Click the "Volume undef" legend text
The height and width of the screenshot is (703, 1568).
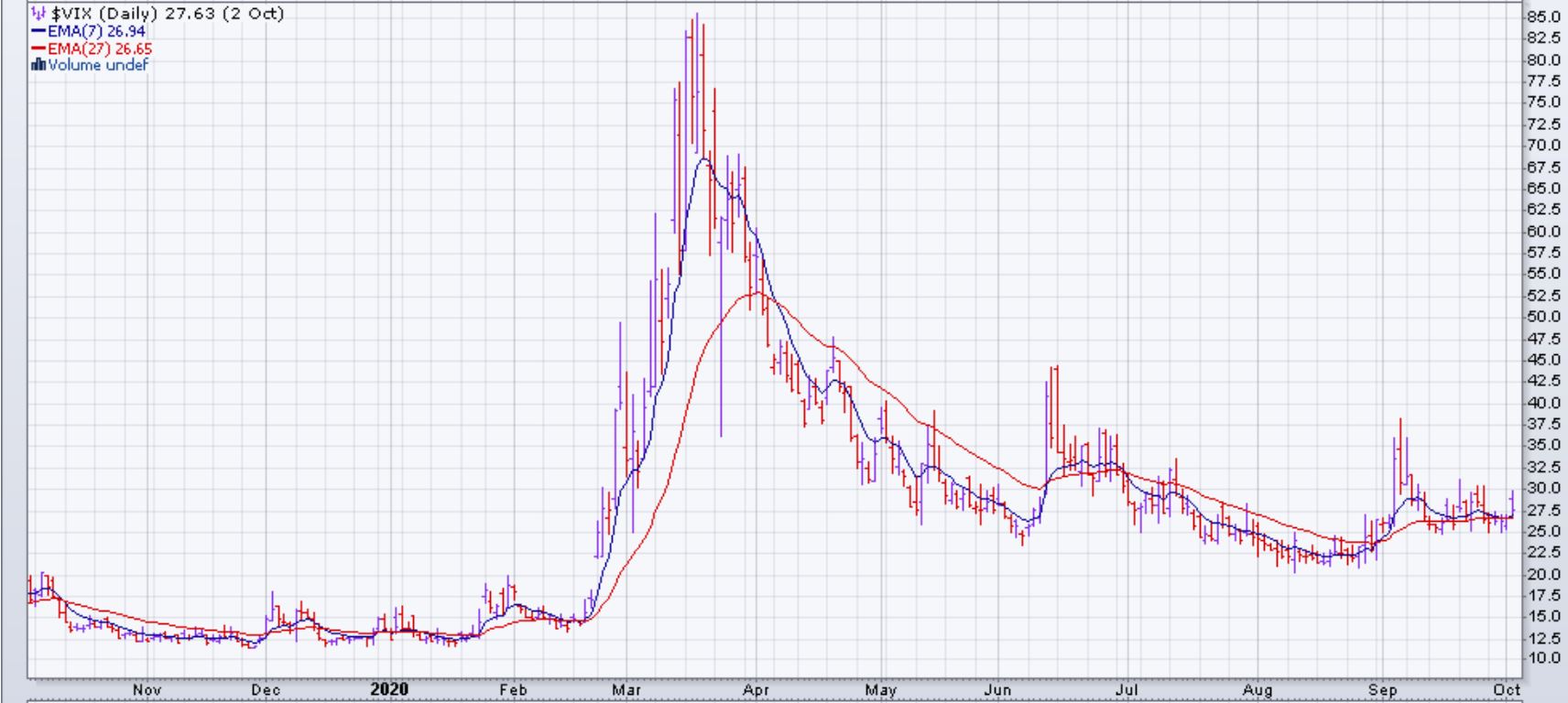[98, 65]
